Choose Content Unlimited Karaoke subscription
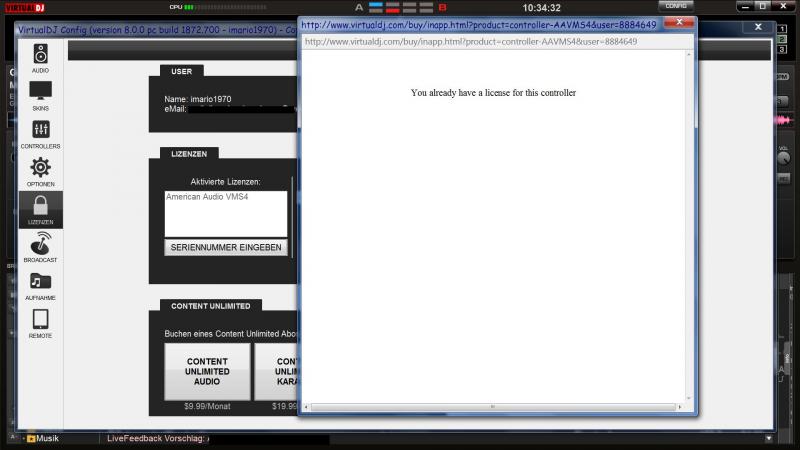 click(x=276, y=371)
